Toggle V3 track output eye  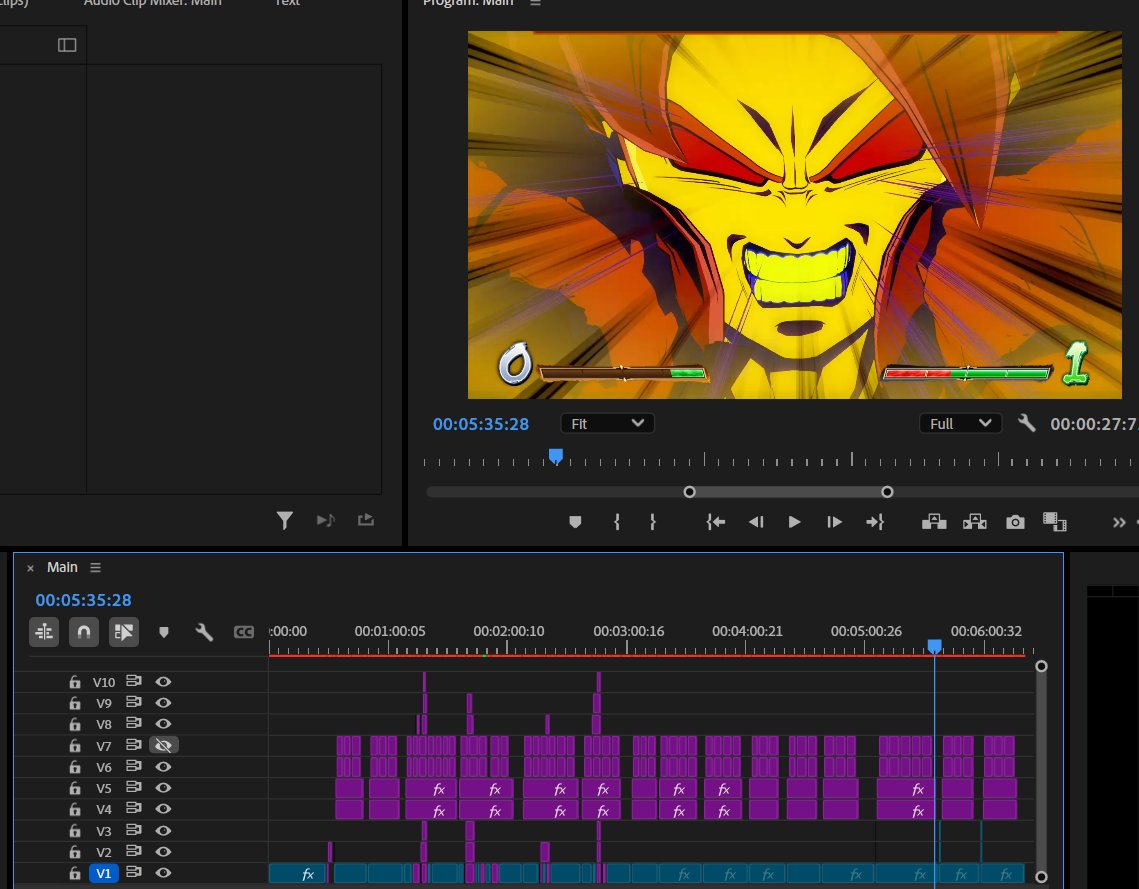tap(163, 830)
